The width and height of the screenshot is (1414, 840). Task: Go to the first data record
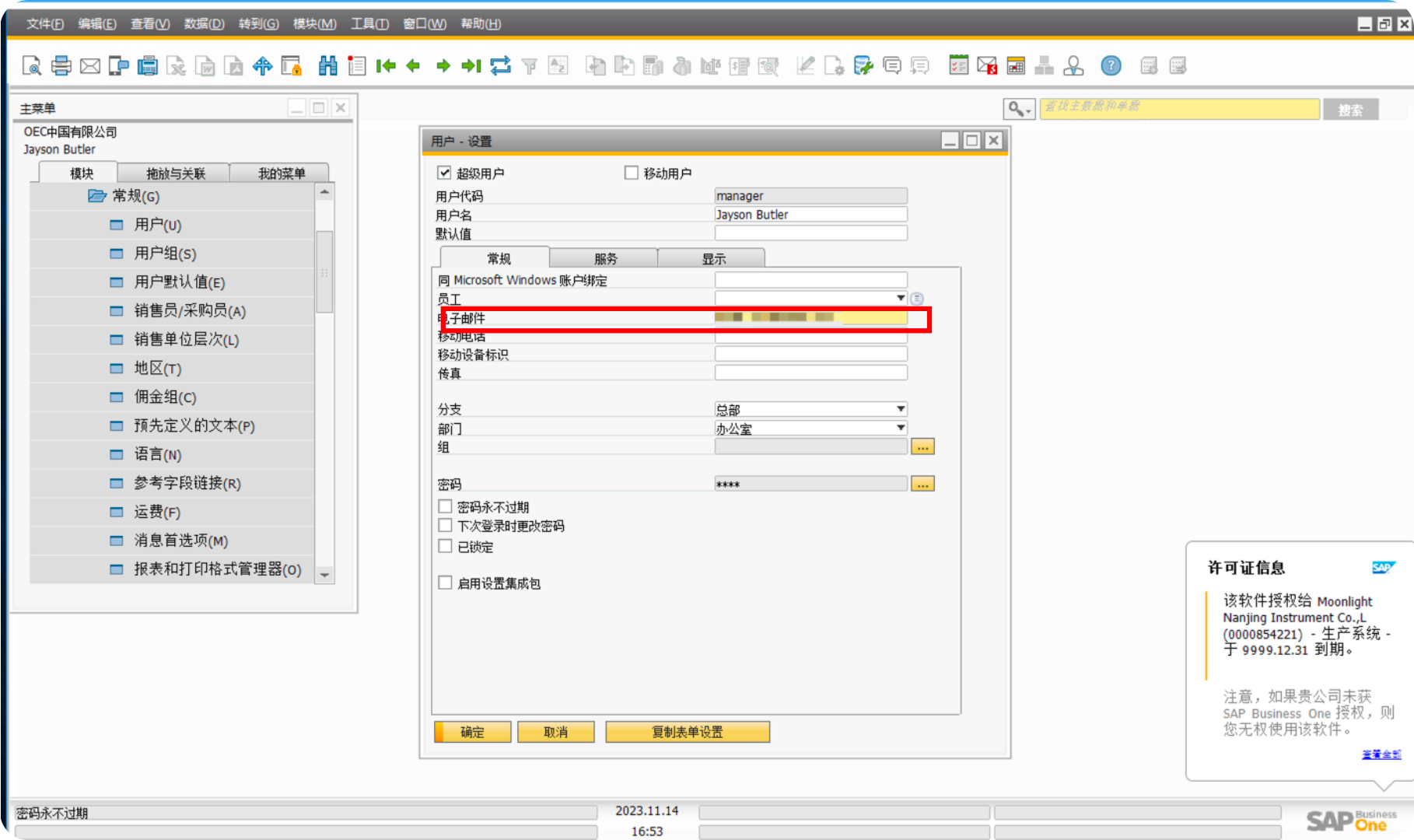(x=386, y=66)
